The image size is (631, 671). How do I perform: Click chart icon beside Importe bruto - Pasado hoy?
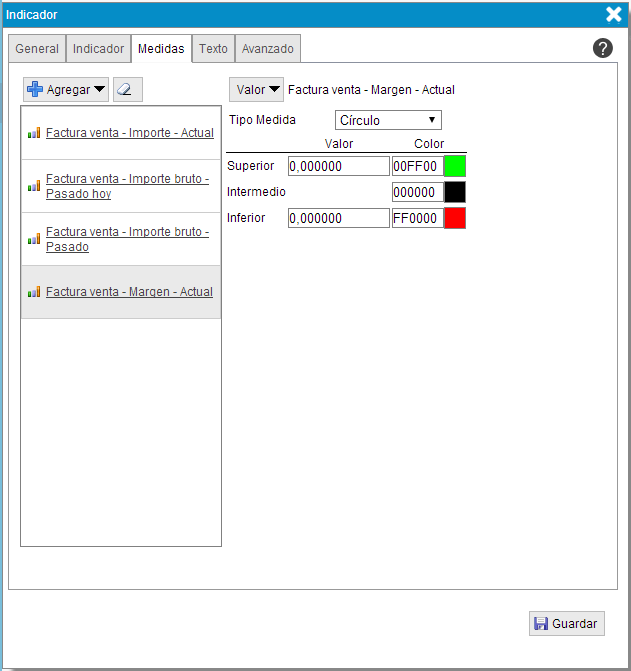pyautogui.click(x=33, y=186)
